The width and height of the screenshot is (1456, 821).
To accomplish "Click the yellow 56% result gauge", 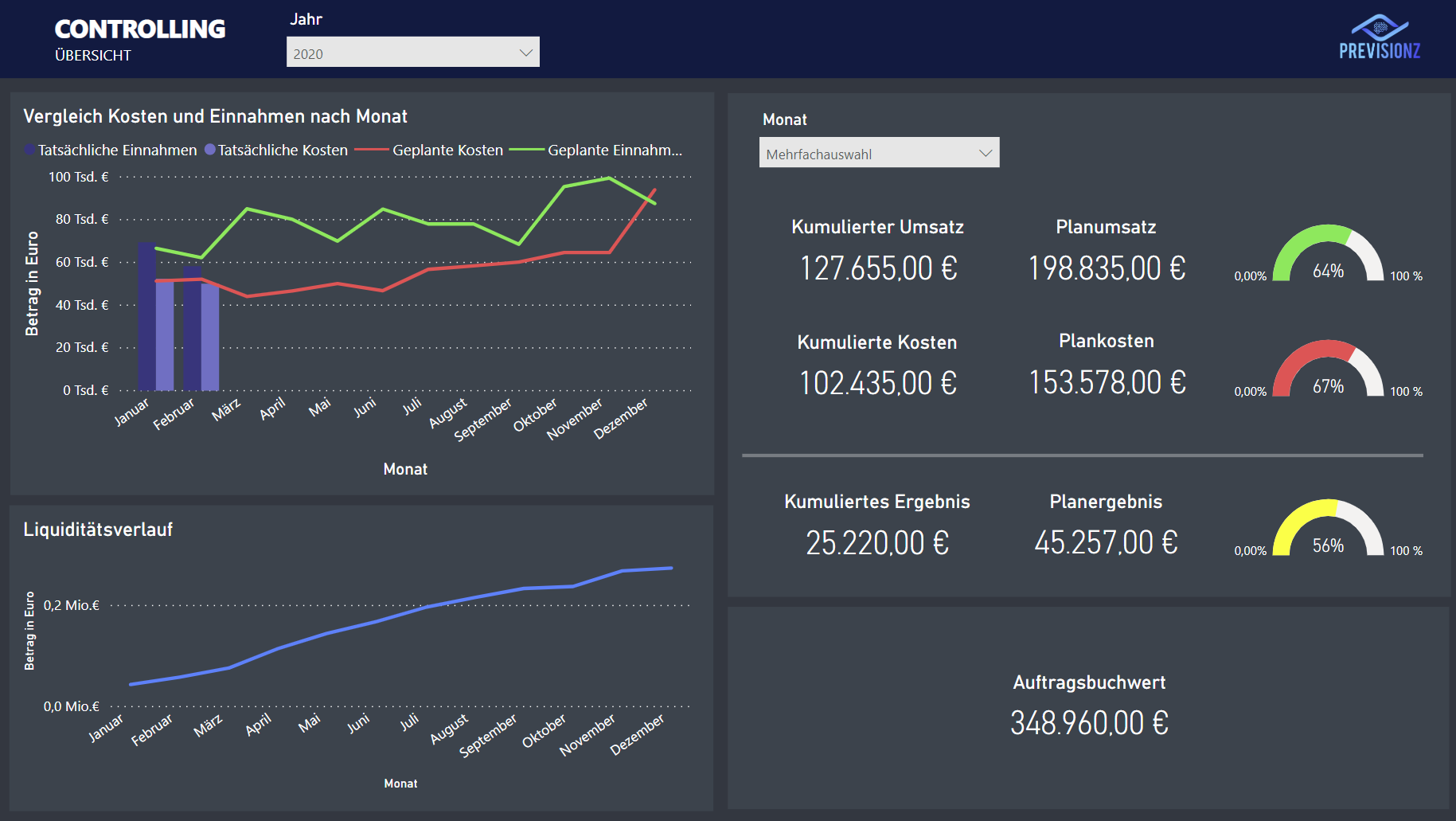I will click(x=1328, y=530).
